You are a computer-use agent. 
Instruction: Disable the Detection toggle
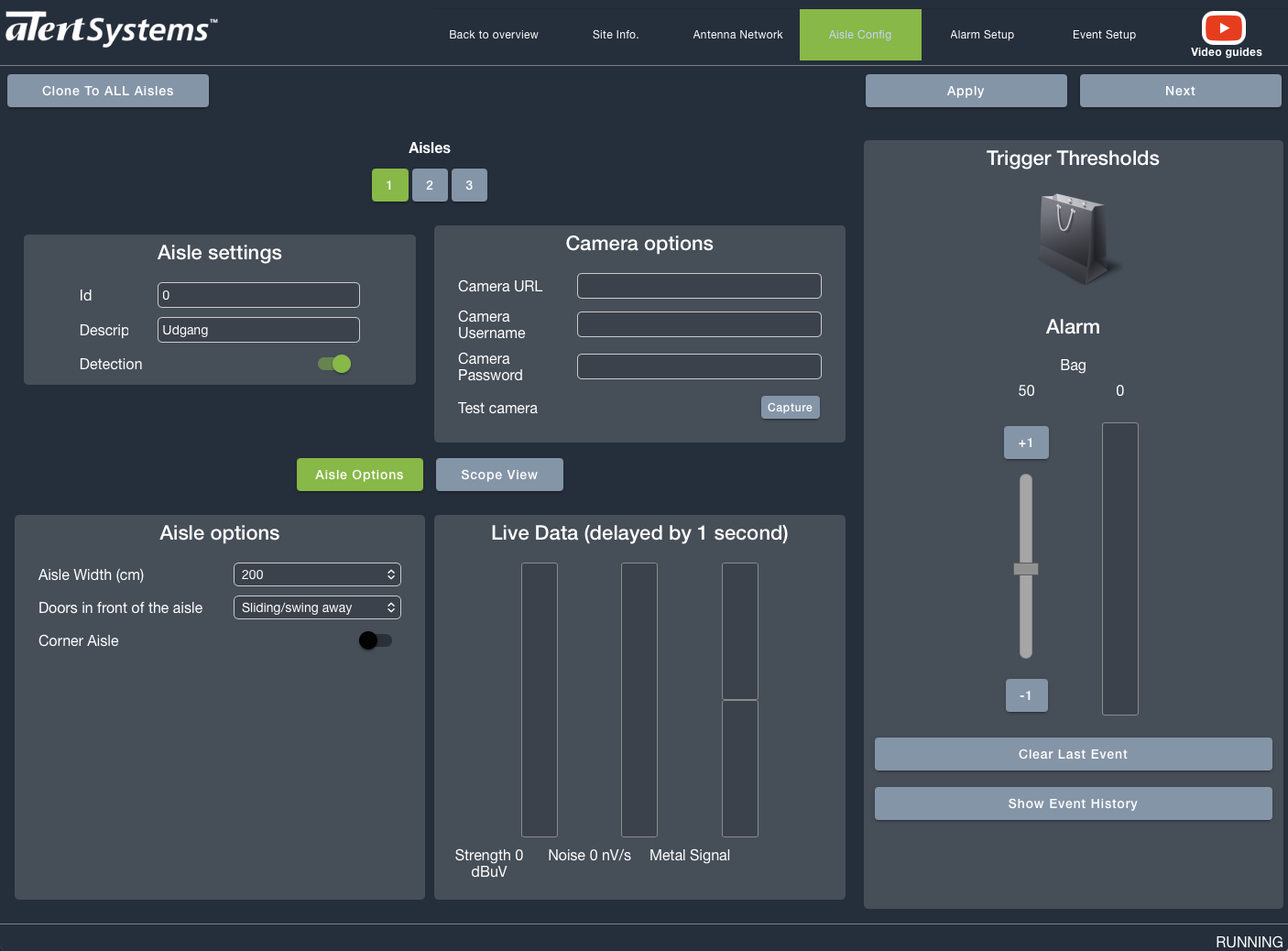(x=334, y=364)
